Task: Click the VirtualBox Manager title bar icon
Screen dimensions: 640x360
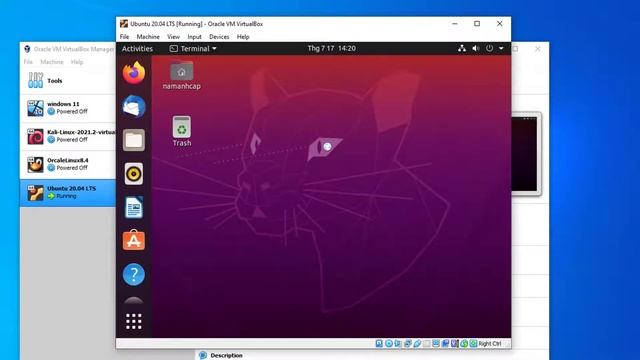Action: [x=27, y=49]
